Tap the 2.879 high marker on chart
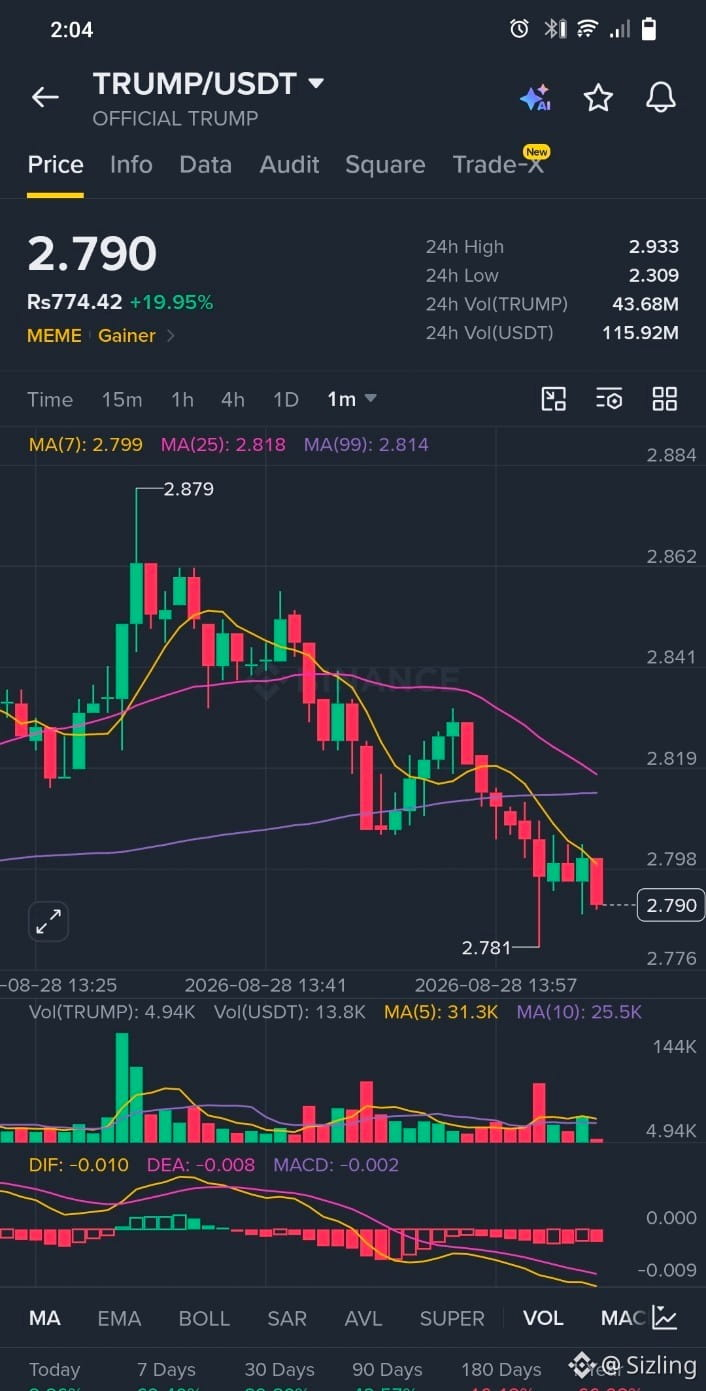 coord(188,489)
